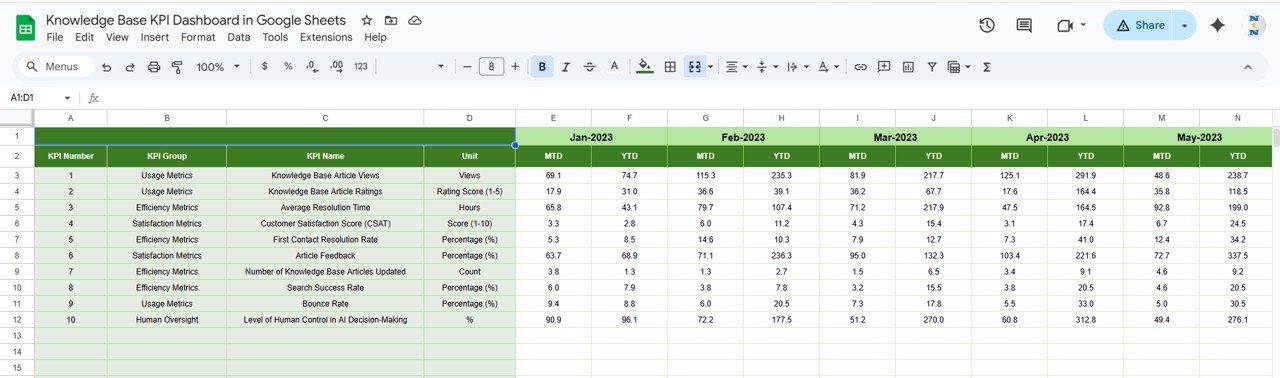Star this spreadsheet document
This screenshot has width=1280, height=378.
click(x=367, y=20)
